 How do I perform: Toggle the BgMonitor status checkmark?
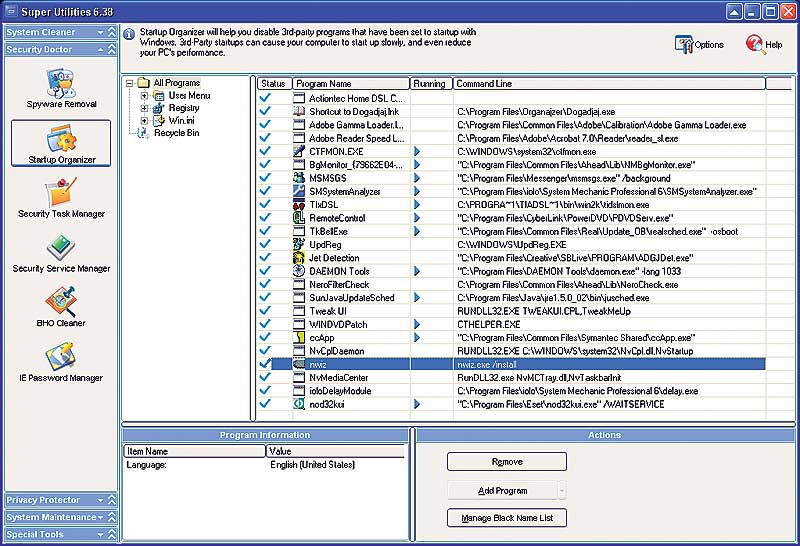(265, 164)
